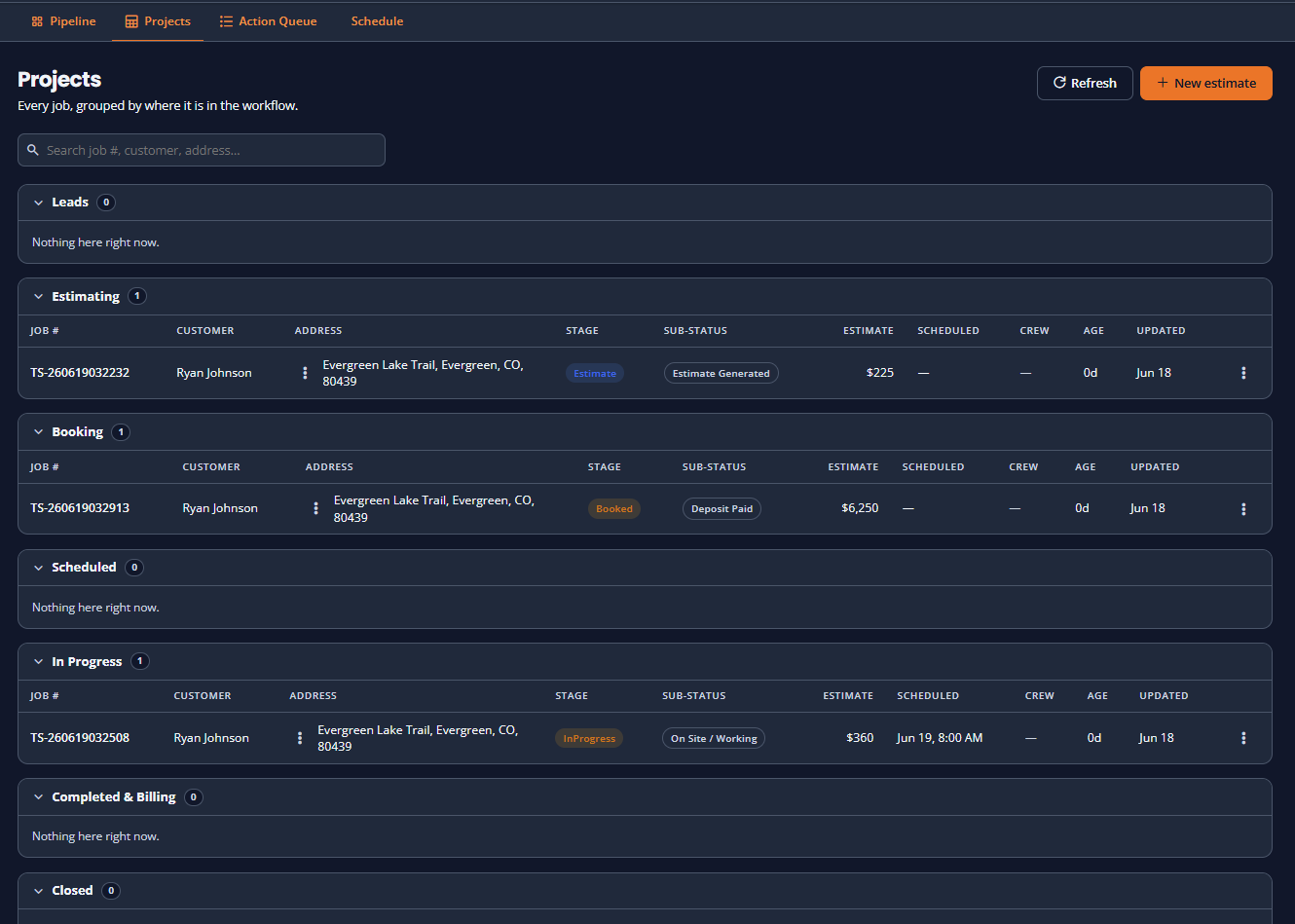
Task: Click the On Site / Working pill
Action: pyautogui.click(x=714, y=738)
